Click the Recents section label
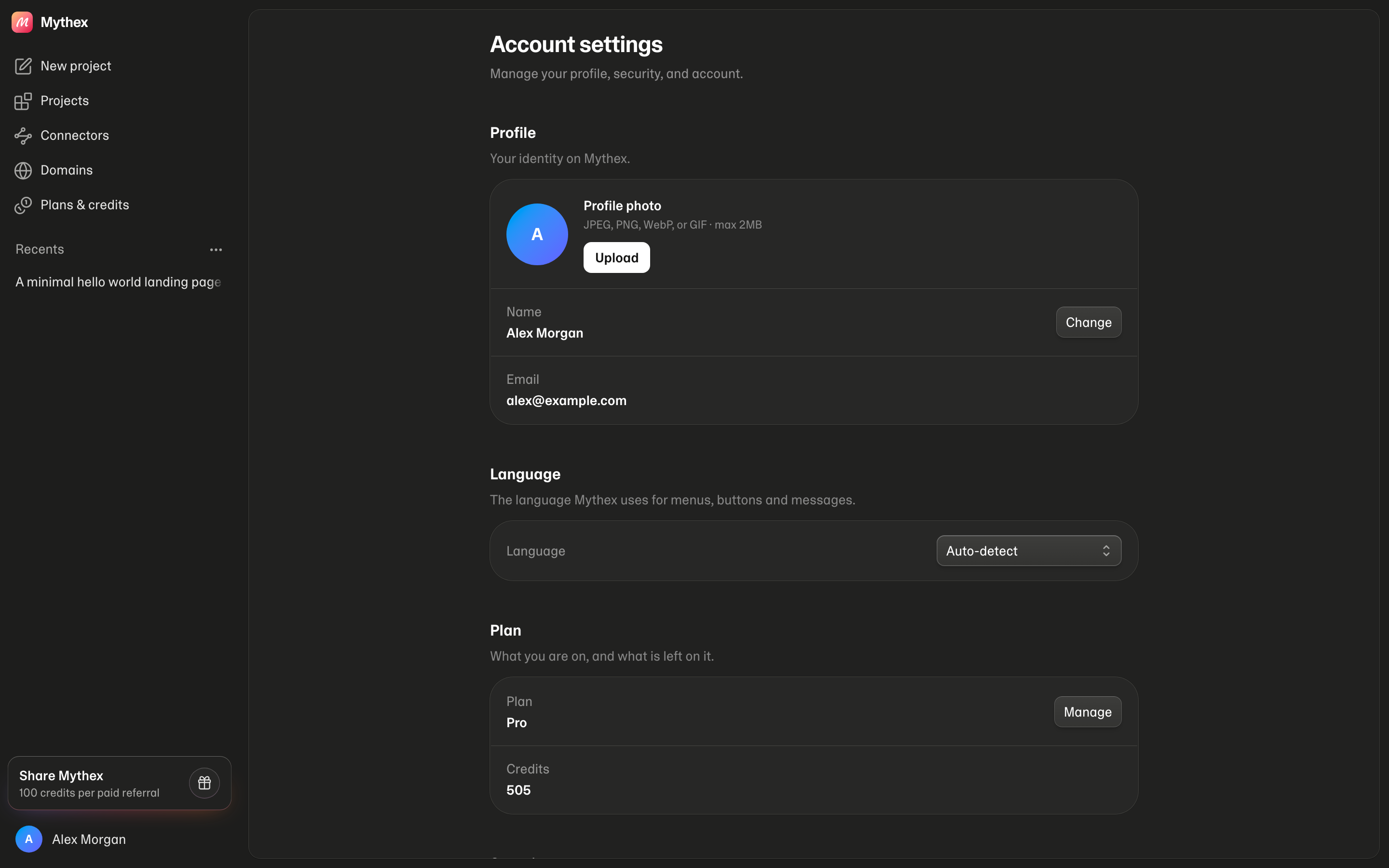 (40, 249)
